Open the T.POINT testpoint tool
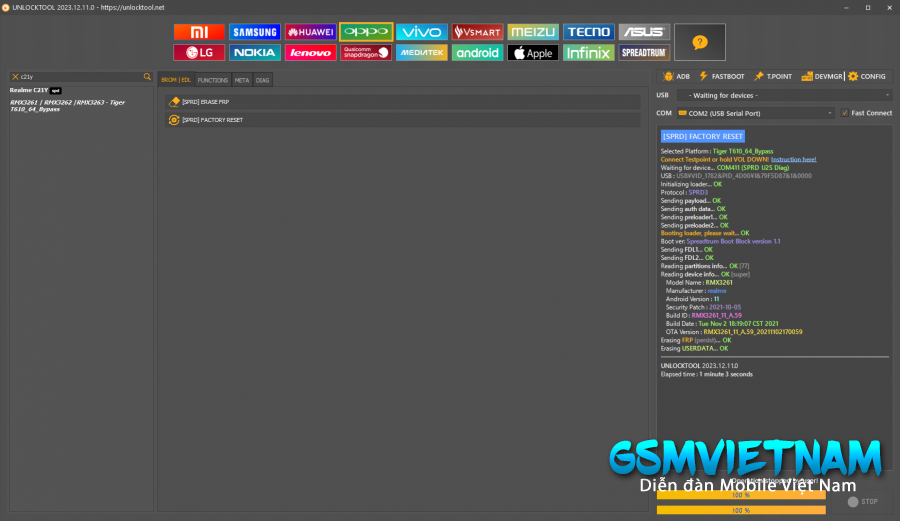 click(x=773, y=76)
